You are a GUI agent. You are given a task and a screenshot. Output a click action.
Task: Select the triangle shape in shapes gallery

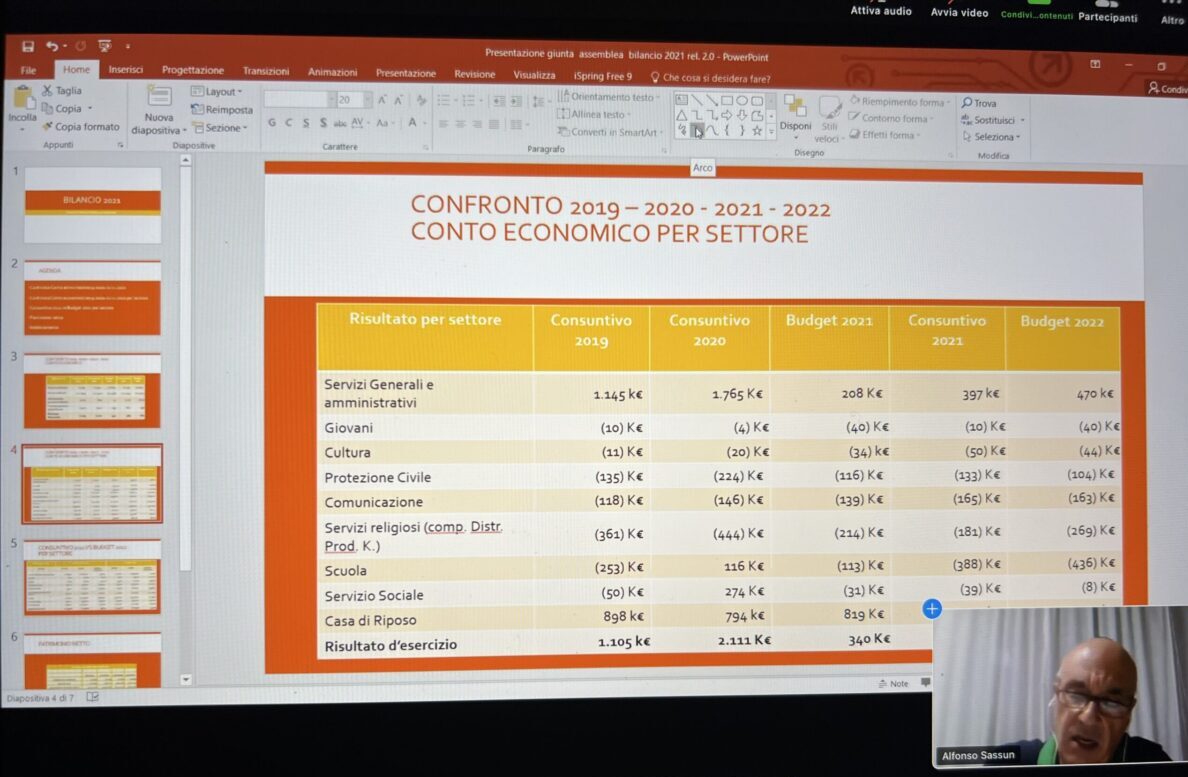(681, 115)
